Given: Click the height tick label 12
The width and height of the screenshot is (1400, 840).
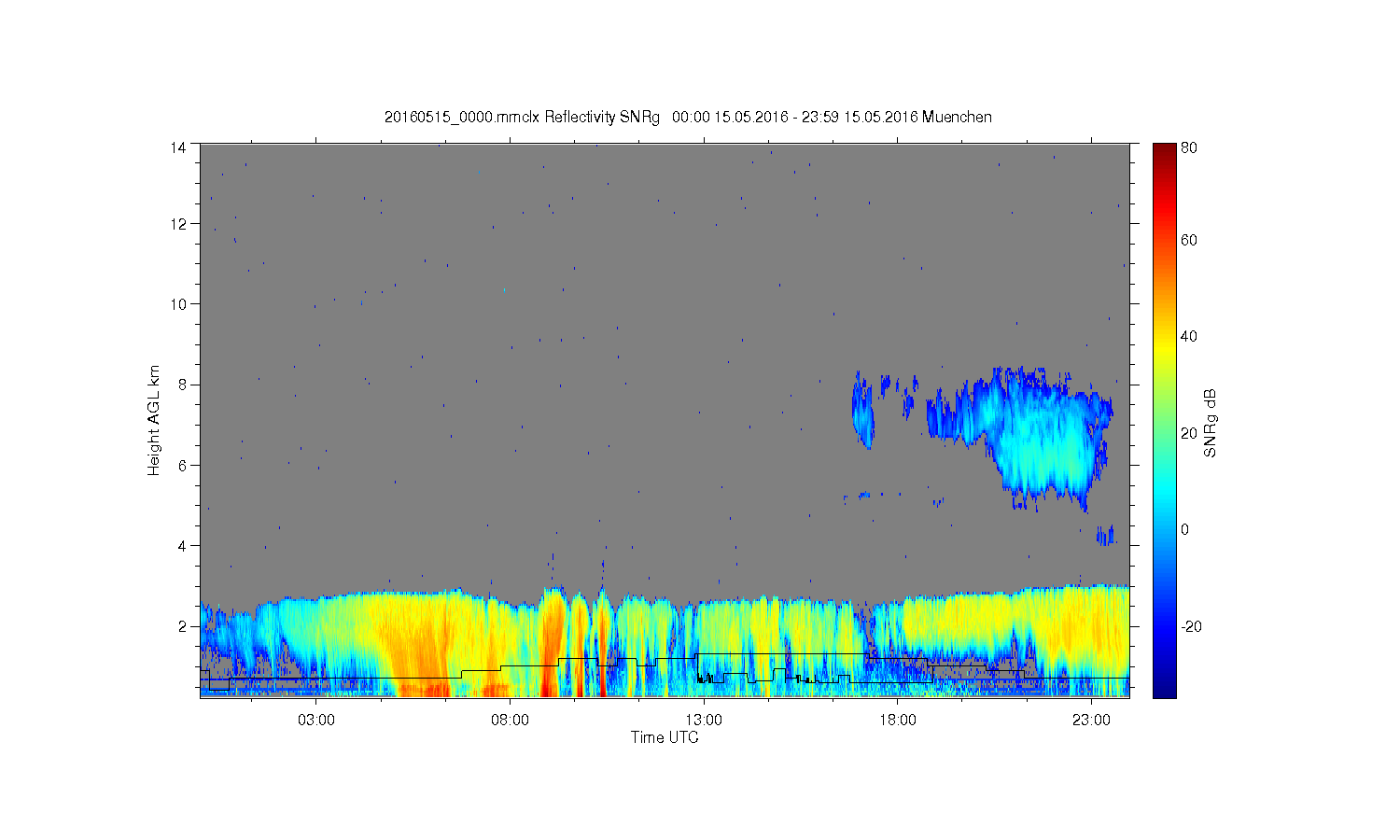Looking at the screenshot, I should click(x=177, y=224).
